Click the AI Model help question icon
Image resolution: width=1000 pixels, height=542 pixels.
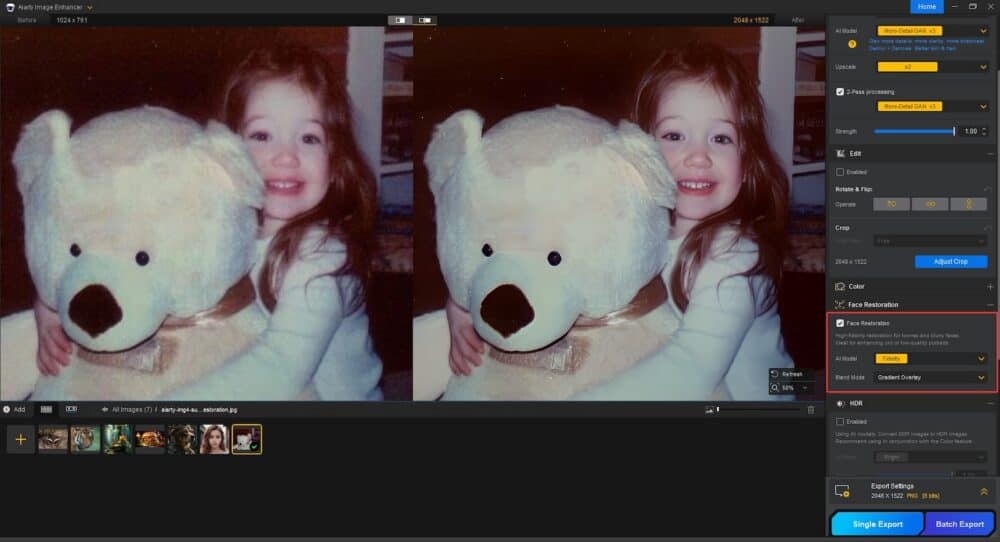pyautogui.click(x=852, y=44)
